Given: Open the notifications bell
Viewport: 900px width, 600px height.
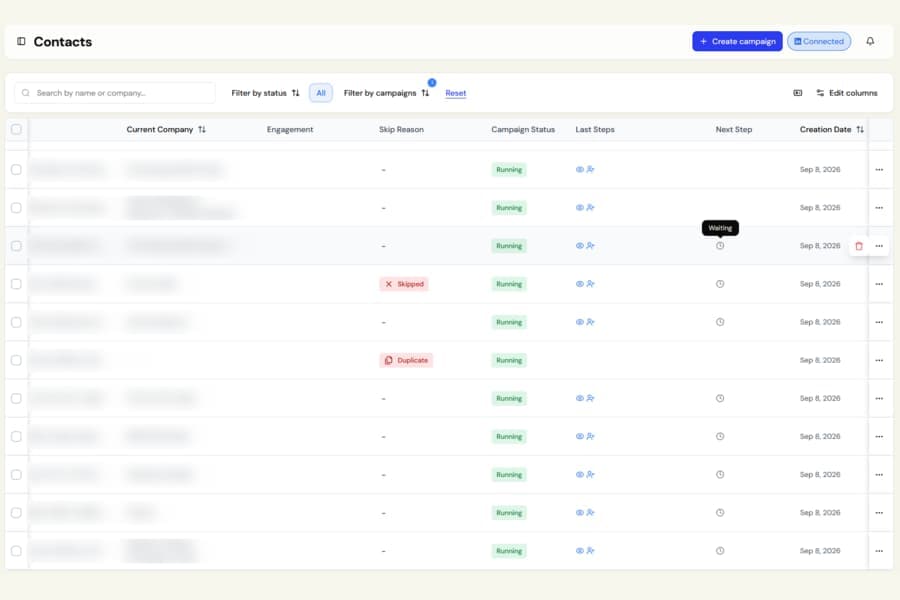Looking at the screenshot, I should tap(870, 41).
